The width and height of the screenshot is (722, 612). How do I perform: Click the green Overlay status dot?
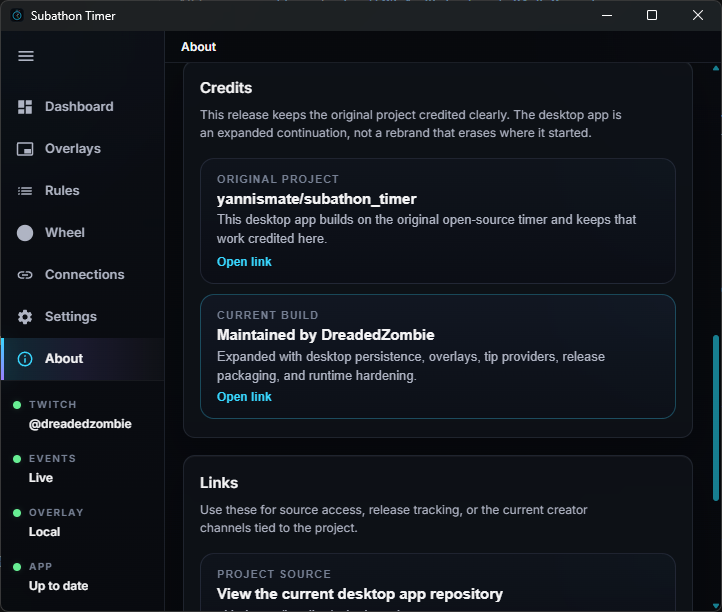17,513
